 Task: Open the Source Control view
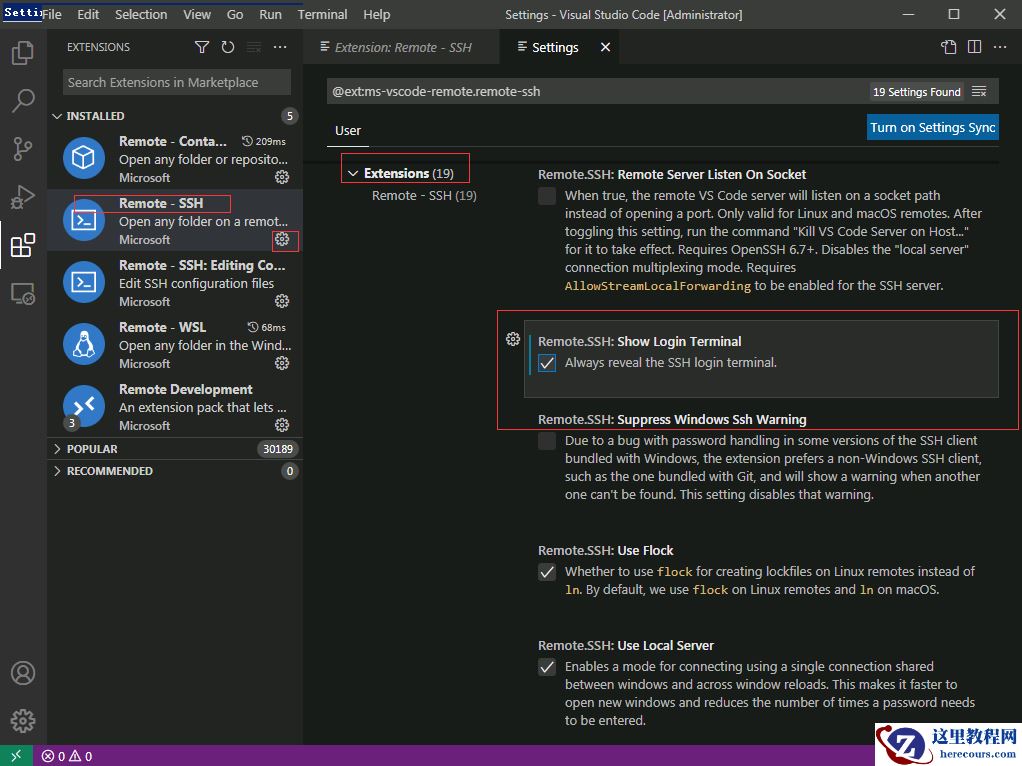23,149
